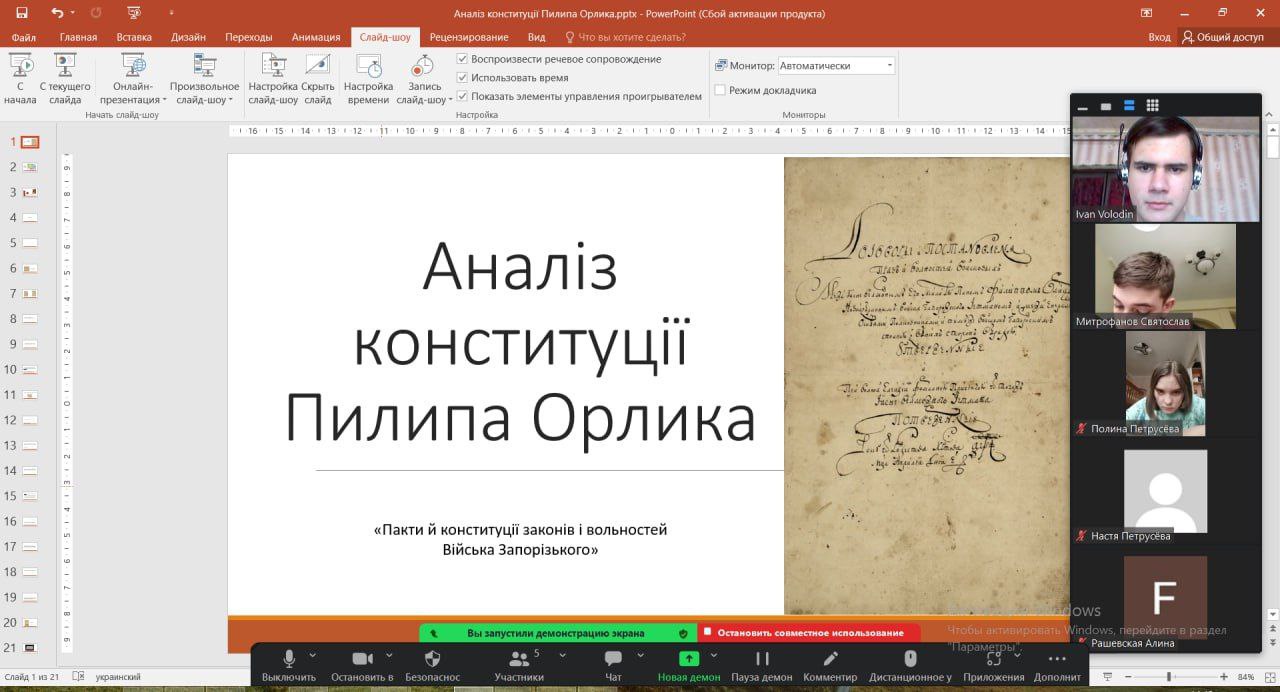Open the Дизайн ribbon tab
The height and width of the screenshot is (692, 1280).
pyautogui.click(x=188, y=37)
